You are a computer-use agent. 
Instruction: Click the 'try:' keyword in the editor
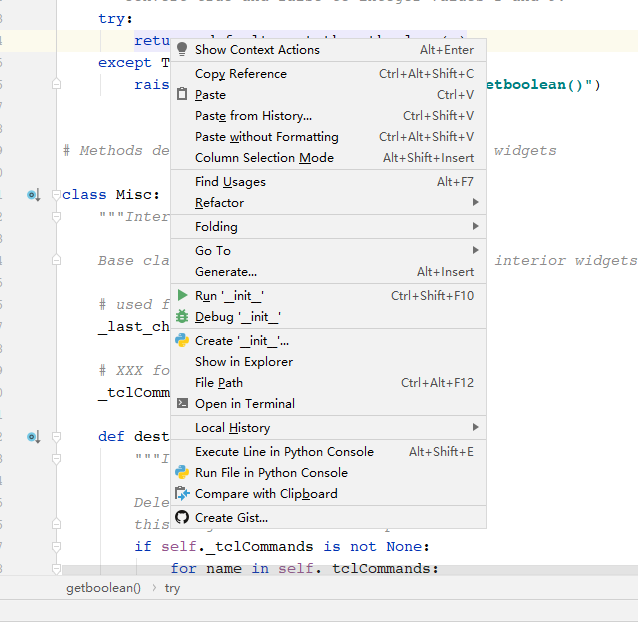[116, 19]
